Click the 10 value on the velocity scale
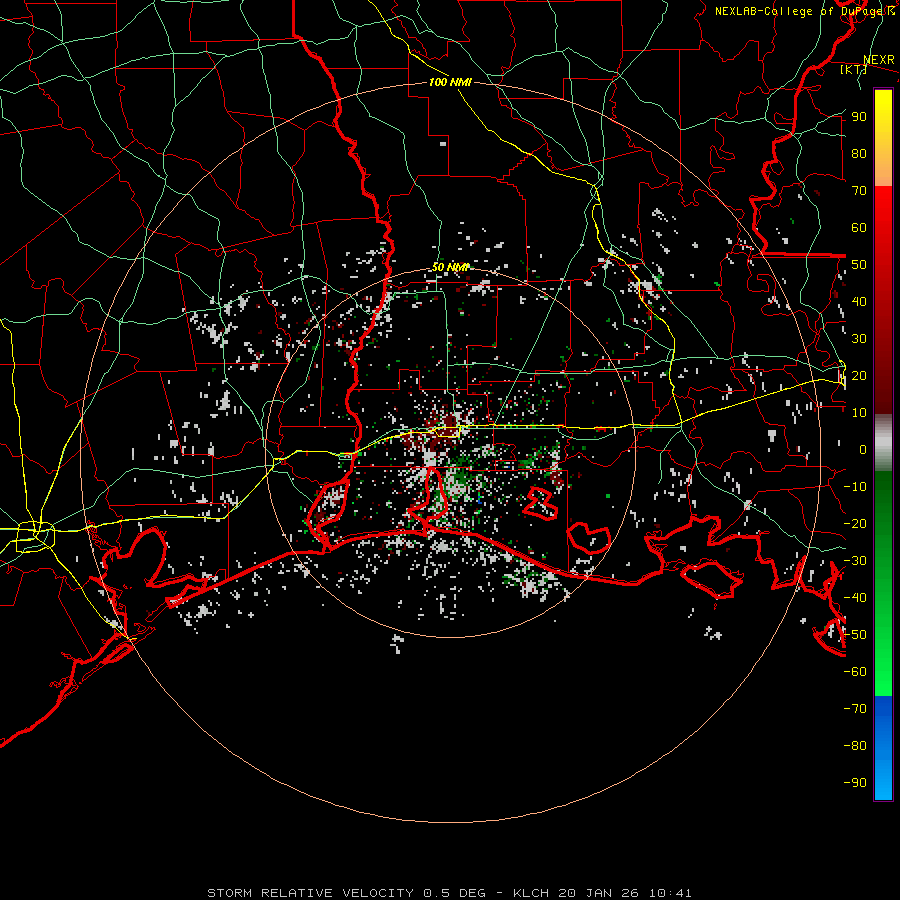The height and width of the screenshot is (900, 900). (x=859, y=413)
